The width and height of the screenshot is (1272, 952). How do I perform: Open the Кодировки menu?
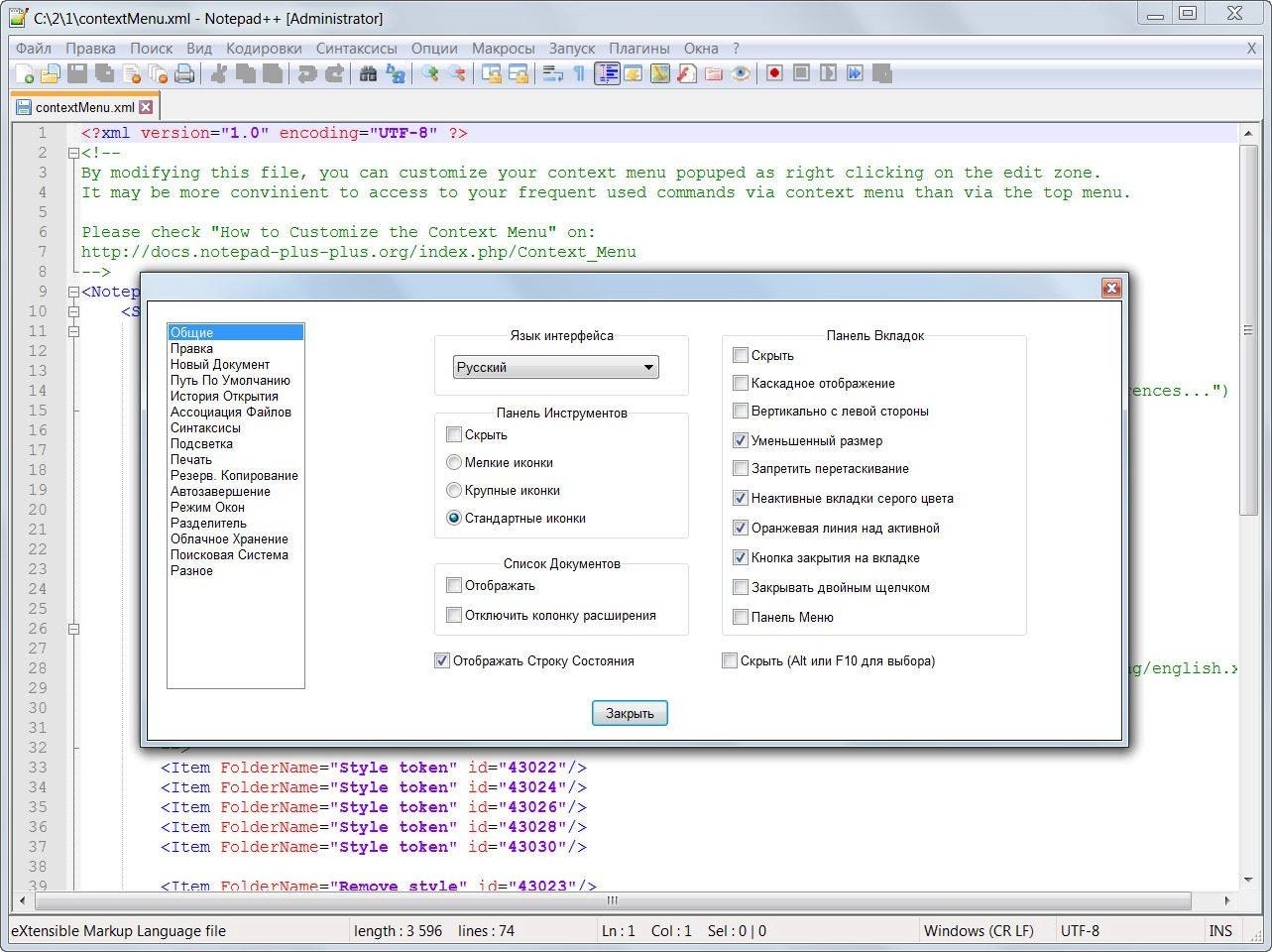(x=264, y=48)
